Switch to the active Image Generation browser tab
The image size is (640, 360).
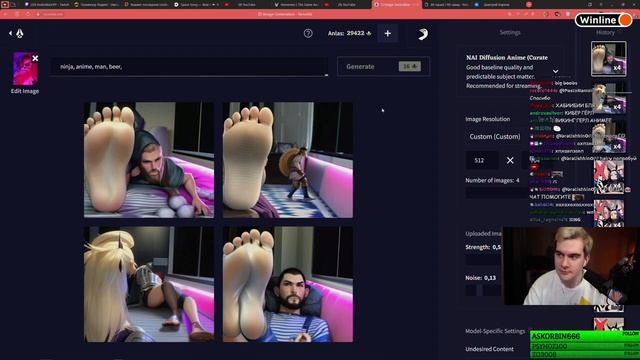pos(395,4)
